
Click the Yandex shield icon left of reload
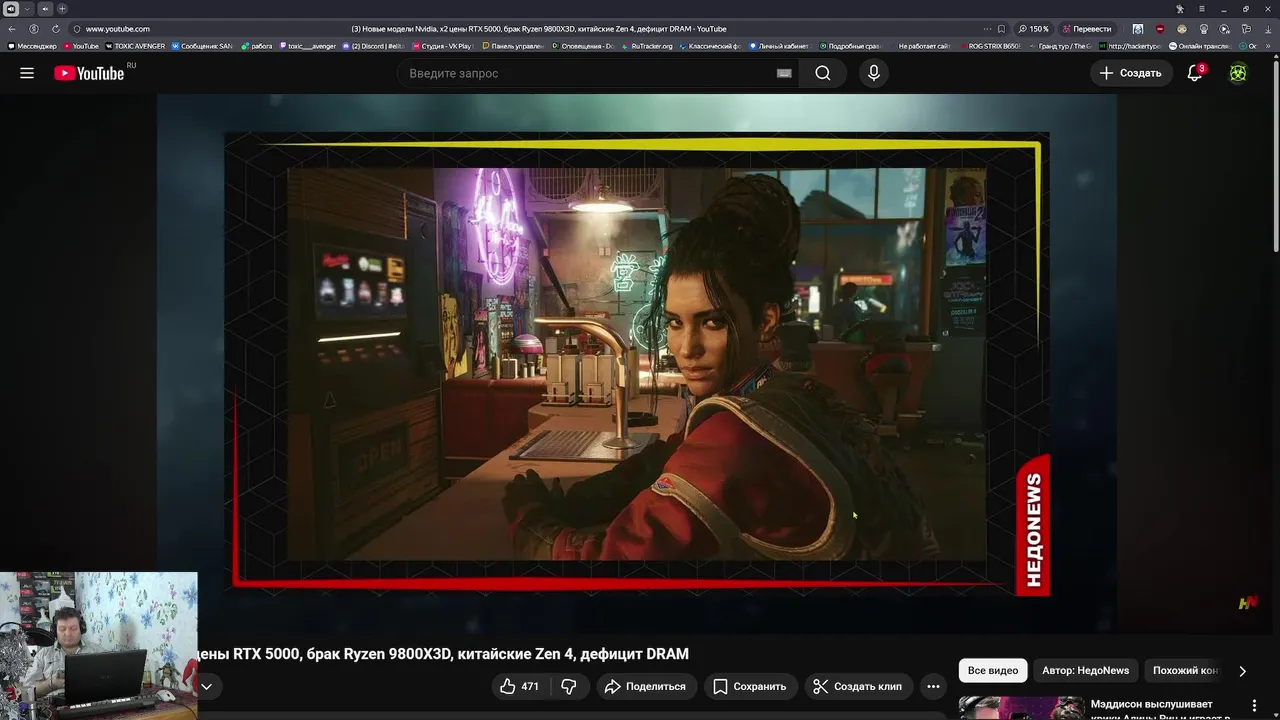click(x=34, y=29)
